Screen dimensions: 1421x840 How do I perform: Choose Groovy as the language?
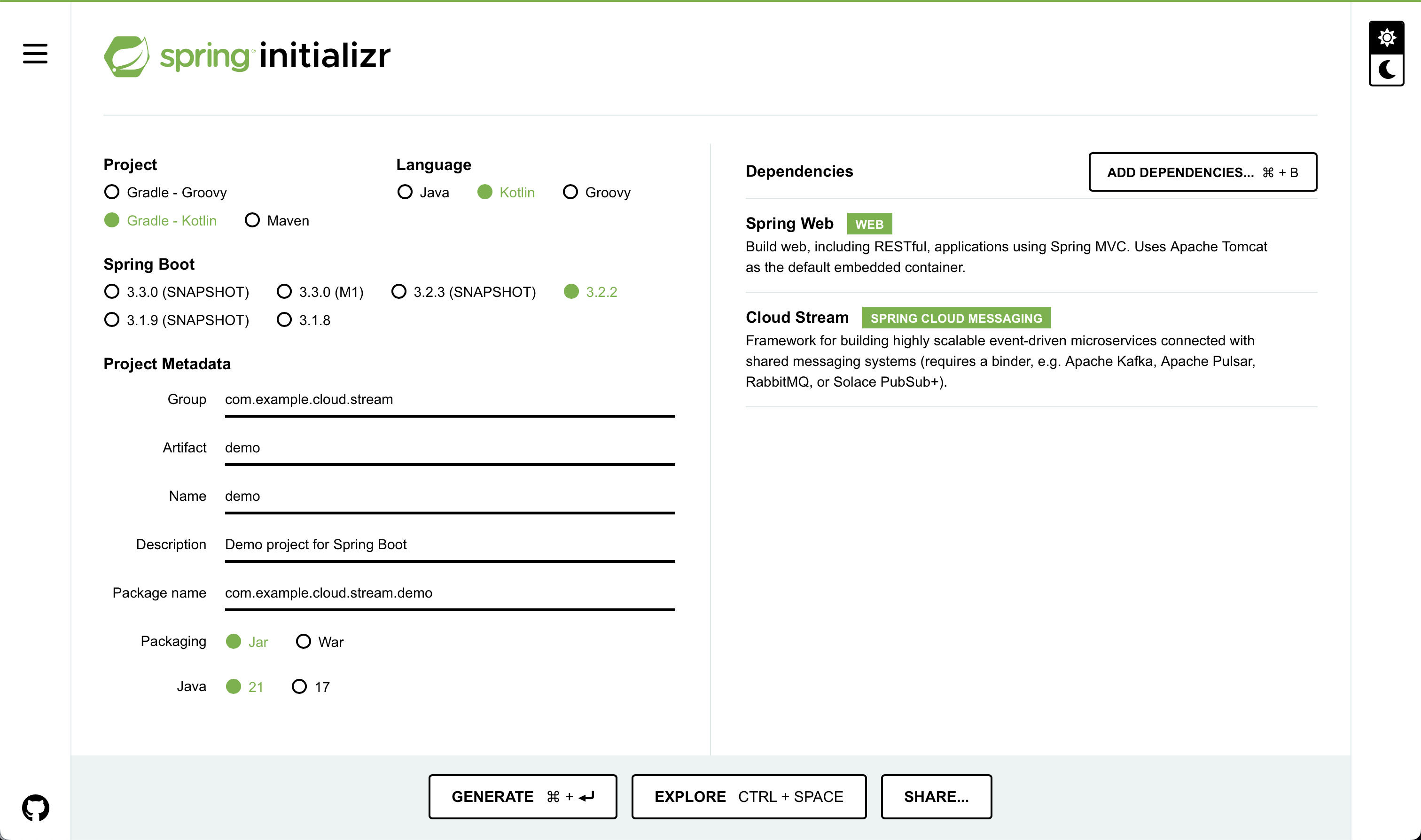point(597,193)
